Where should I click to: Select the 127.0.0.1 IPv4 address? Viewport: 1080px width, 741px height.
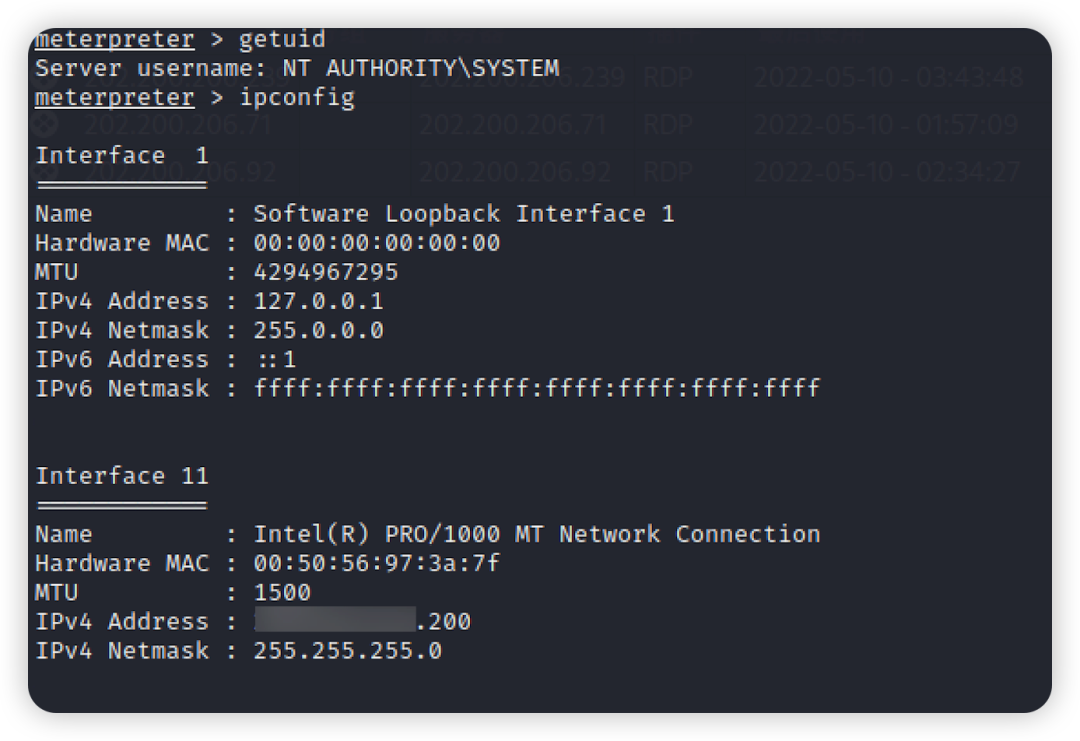click(x=318, y=301)
